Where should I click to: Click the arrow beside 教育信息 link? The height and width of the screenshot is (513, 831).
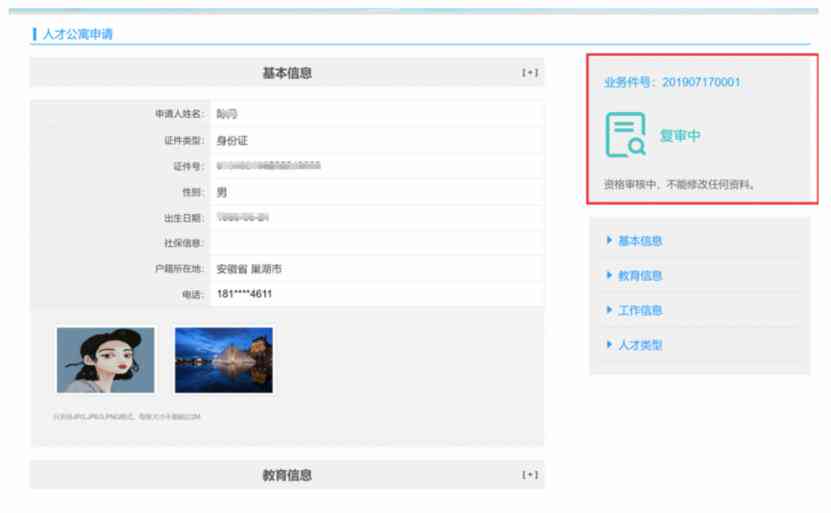pyautogui.click(x=609, y=275)
